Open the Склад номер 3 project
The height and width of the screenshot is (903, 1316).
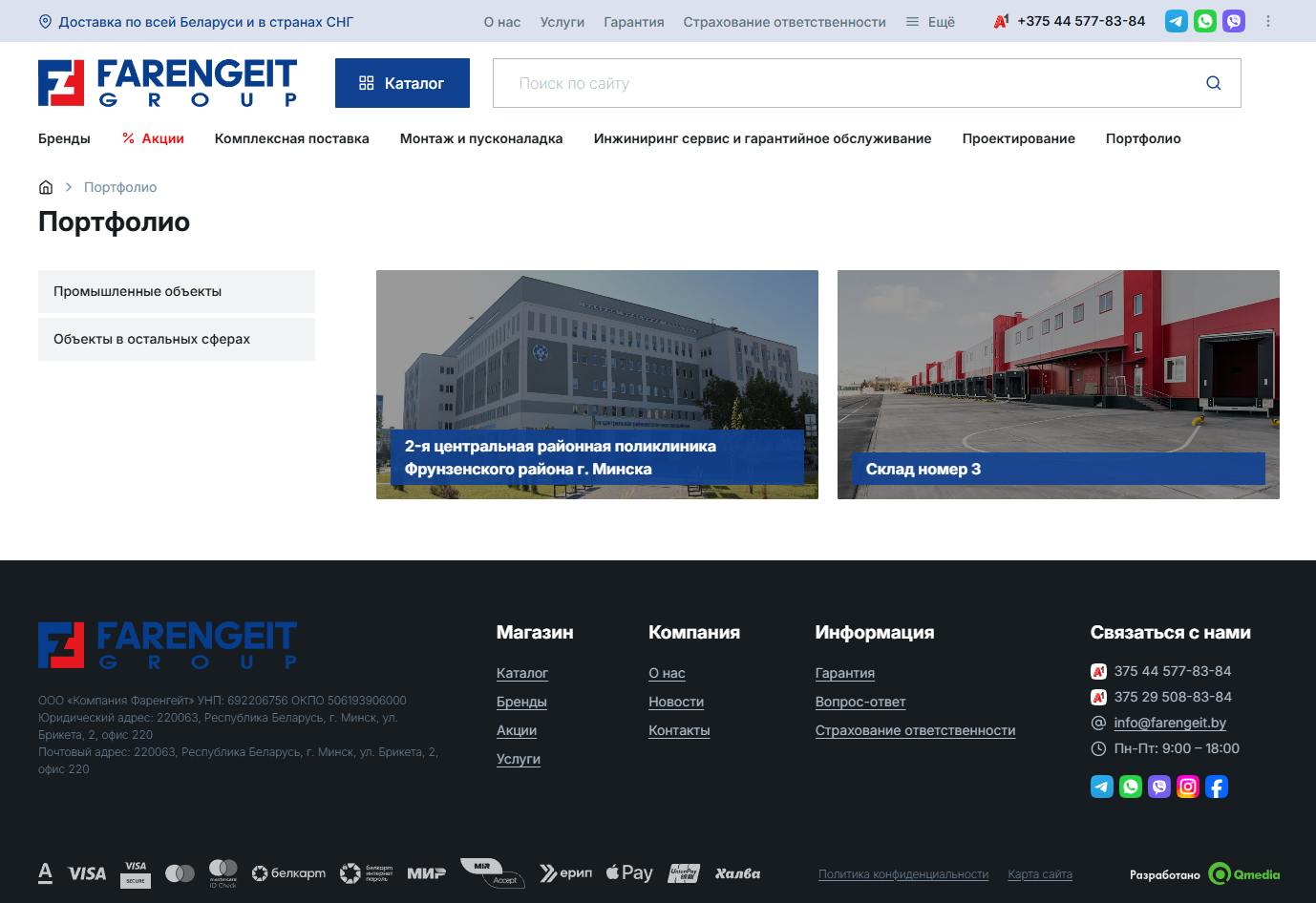1058,385
